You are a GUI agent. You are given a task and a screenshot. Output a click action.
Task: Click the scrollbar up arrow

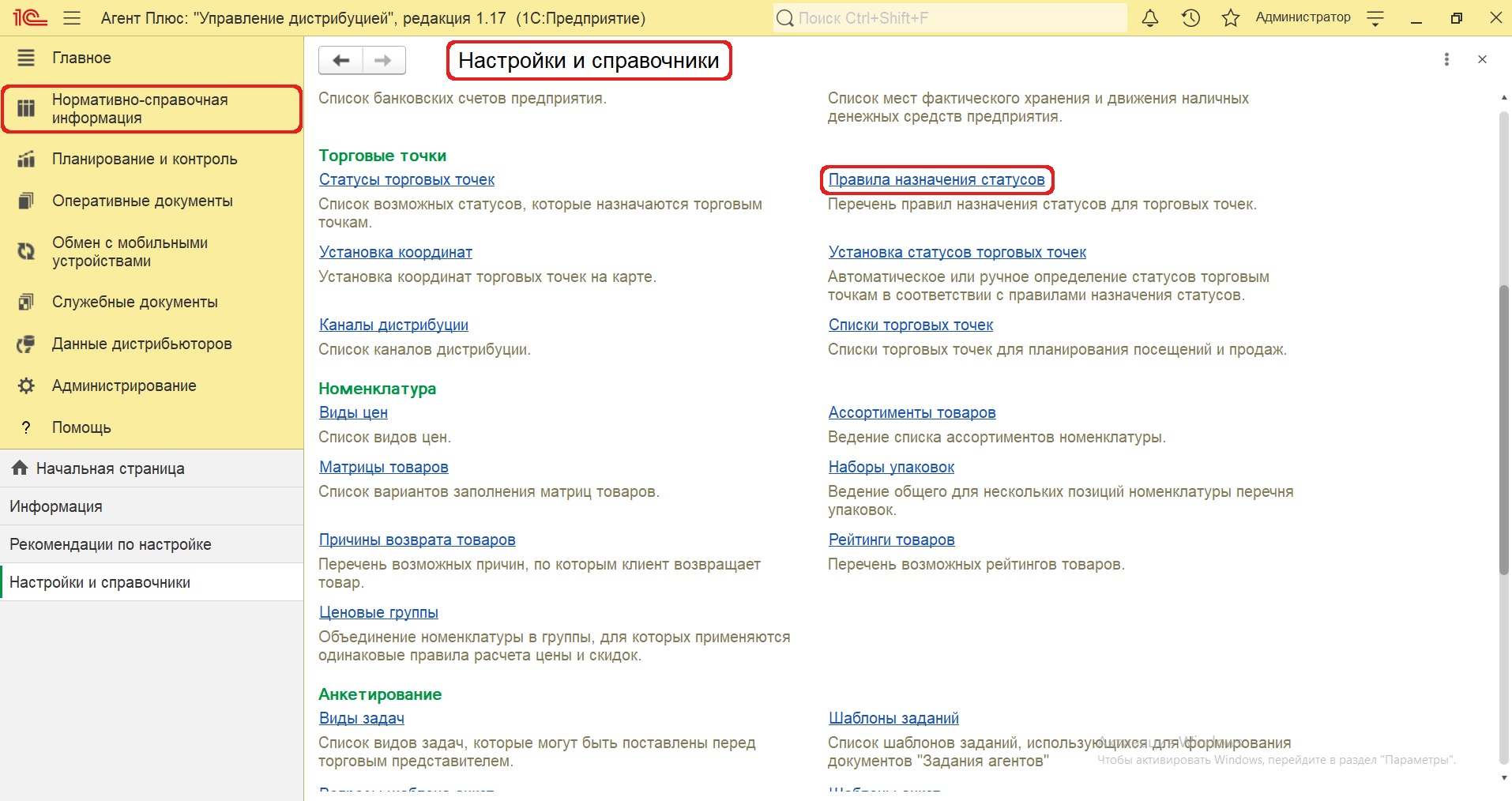[x=1503, y=97]
